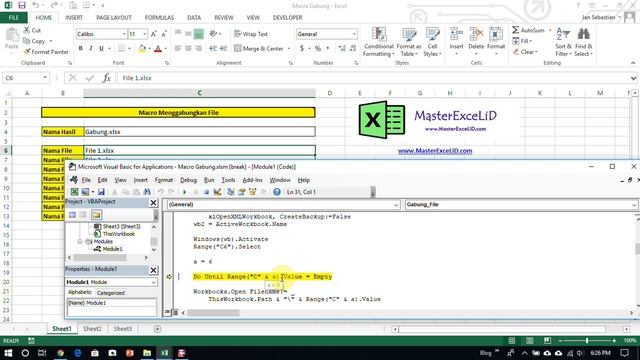The image size is (640, 360).
Task: Click the (Name) Module1 property field
Action: [111, 303]
